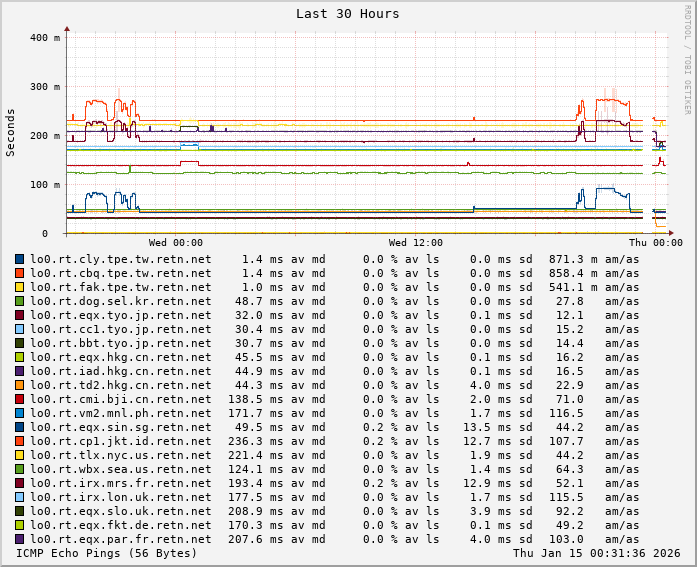Click the legend swatch beside lo0.rt.cbq.tpe.tw.retn.net
The height and width of the screenshot is (567, 697).
tap(19, 273)
